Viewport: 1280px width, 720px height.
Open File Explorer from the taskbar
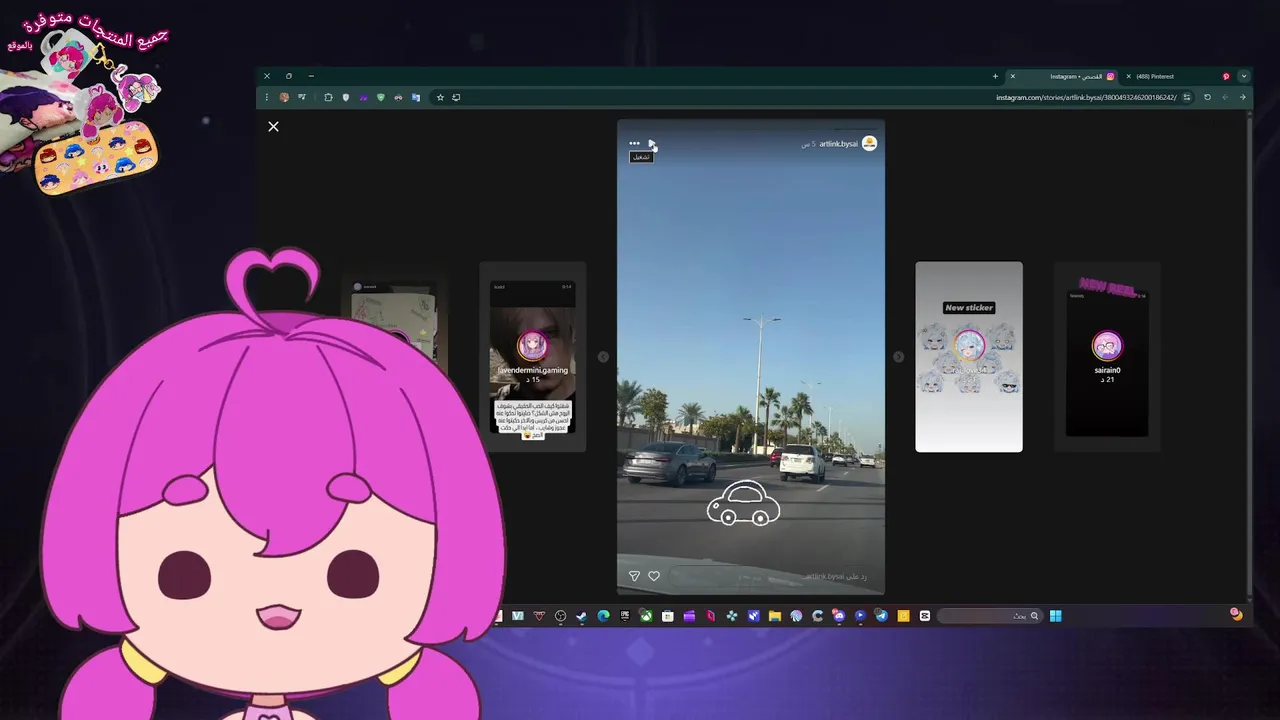tap(775, 616)
